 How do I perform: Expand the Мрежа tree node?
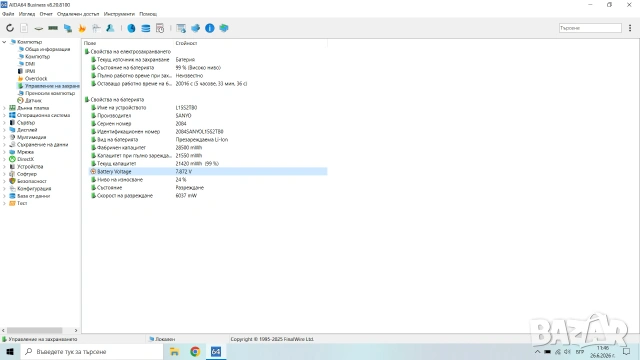click(4, 152)
